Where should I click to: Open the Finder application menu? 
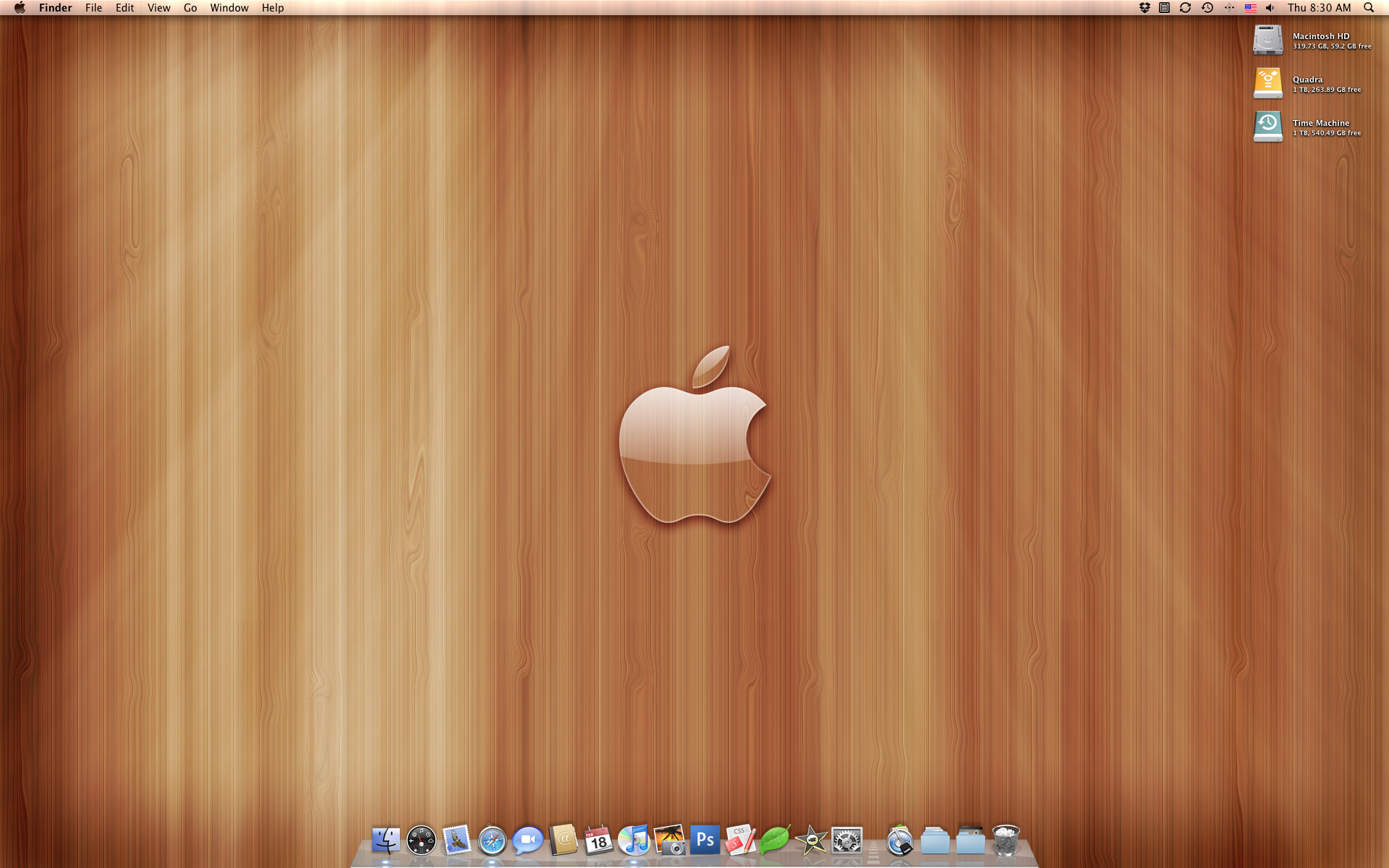point(56,8)
